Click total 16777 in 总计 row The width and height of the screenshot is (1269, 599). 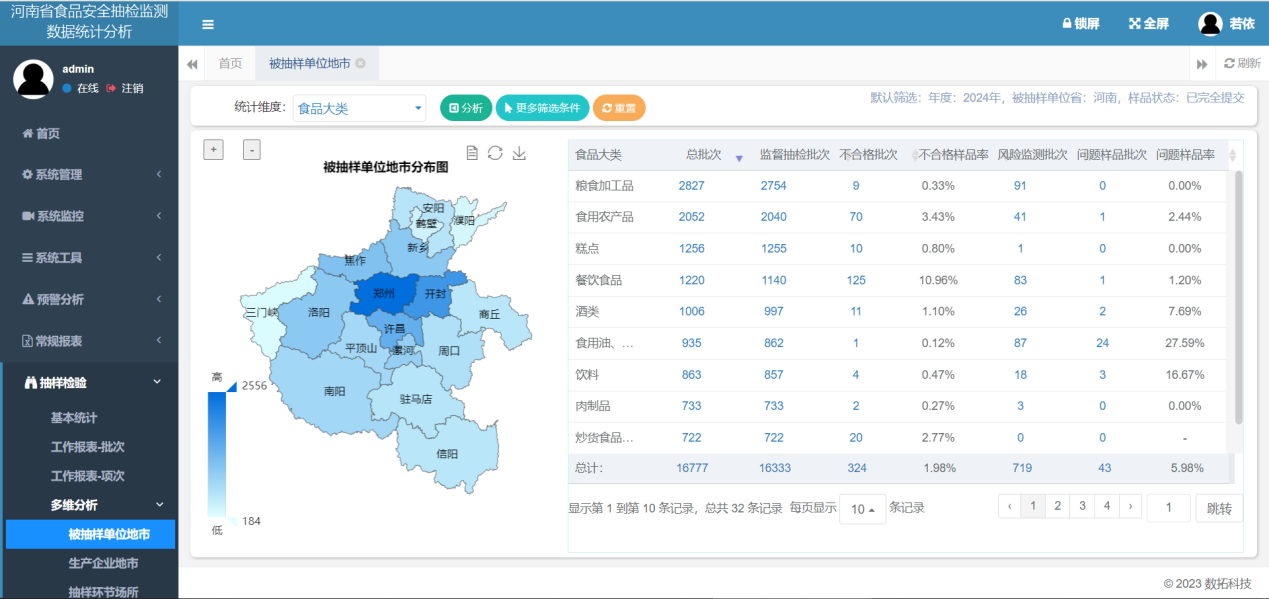[x=692, y=467]
